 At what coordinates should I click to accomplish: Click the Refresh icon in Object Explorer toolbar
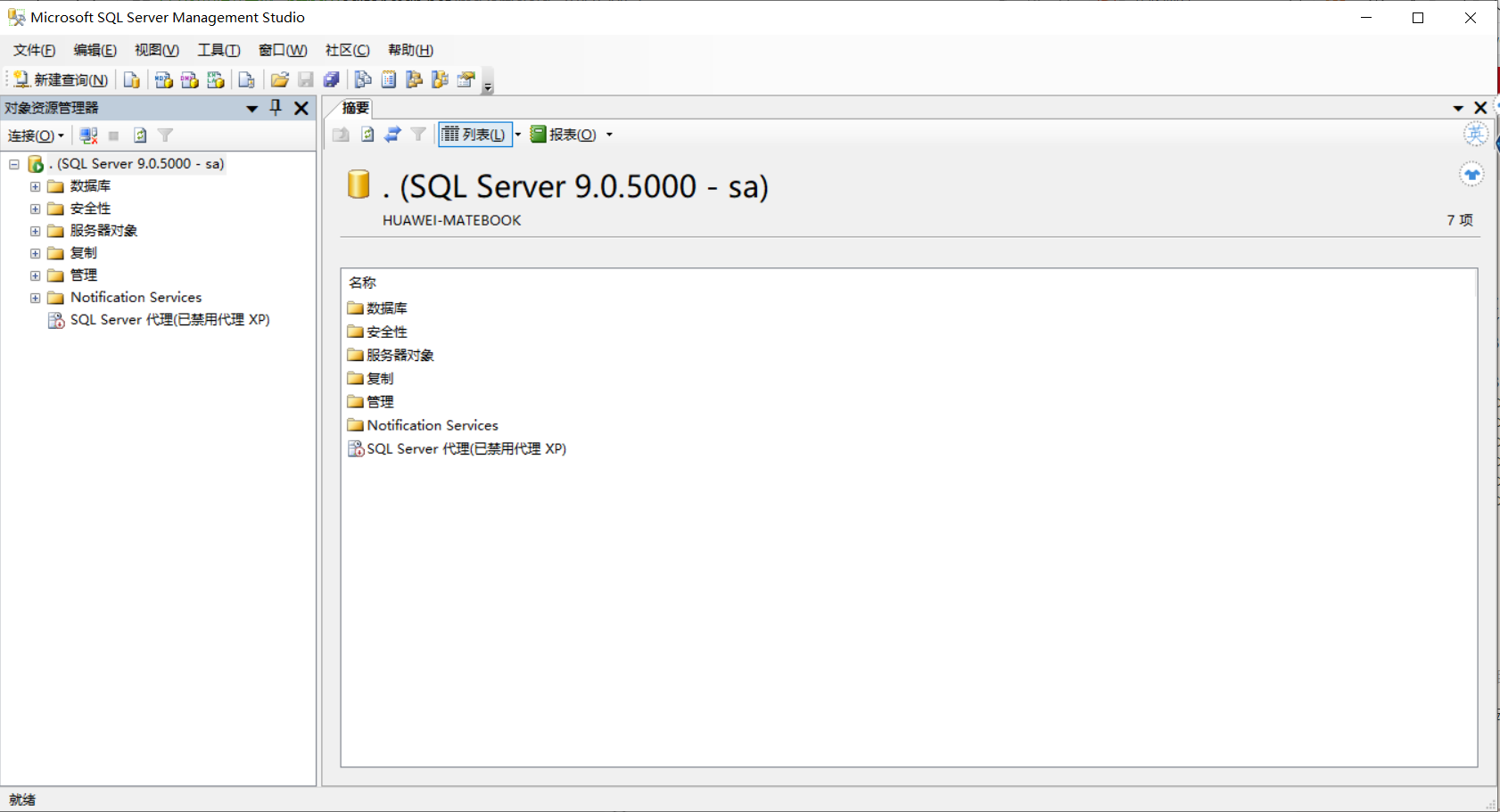(140, 135)
